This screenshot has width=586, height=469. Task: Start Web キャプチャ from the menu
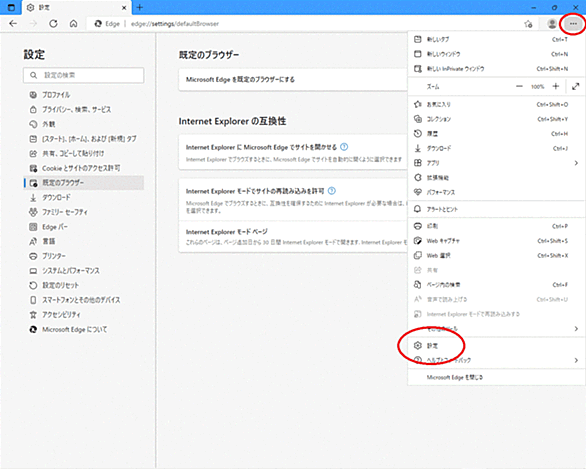(x=496, y=241)
